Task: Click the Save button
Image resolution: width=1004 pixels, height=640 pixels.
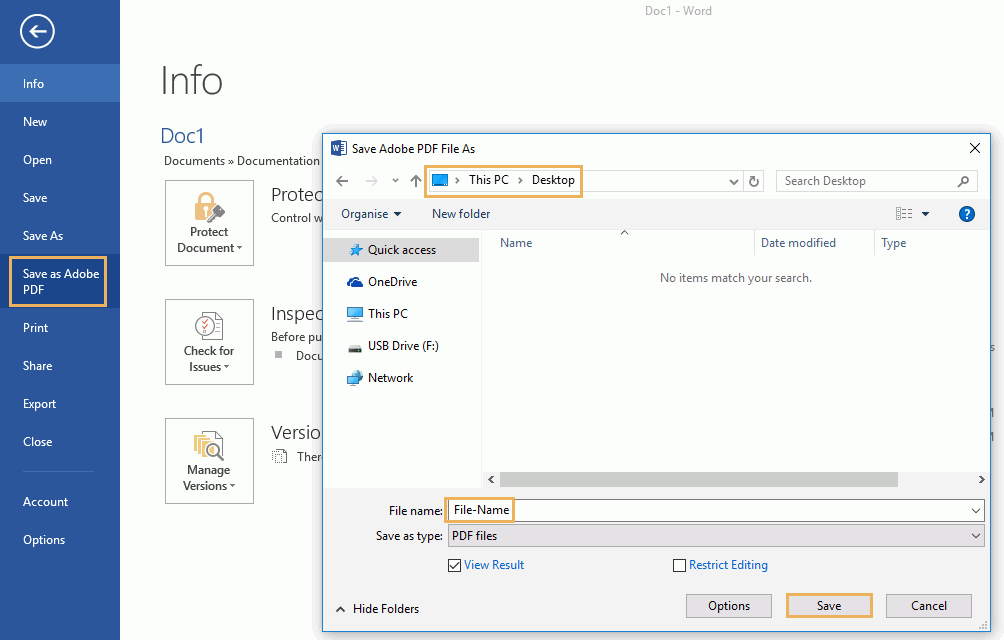Action: coord(829,606)
